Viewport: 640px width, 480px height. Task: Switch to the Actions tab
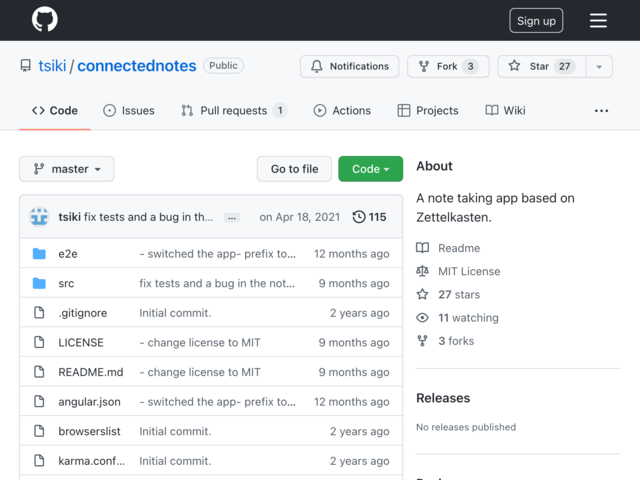[342, 111]
